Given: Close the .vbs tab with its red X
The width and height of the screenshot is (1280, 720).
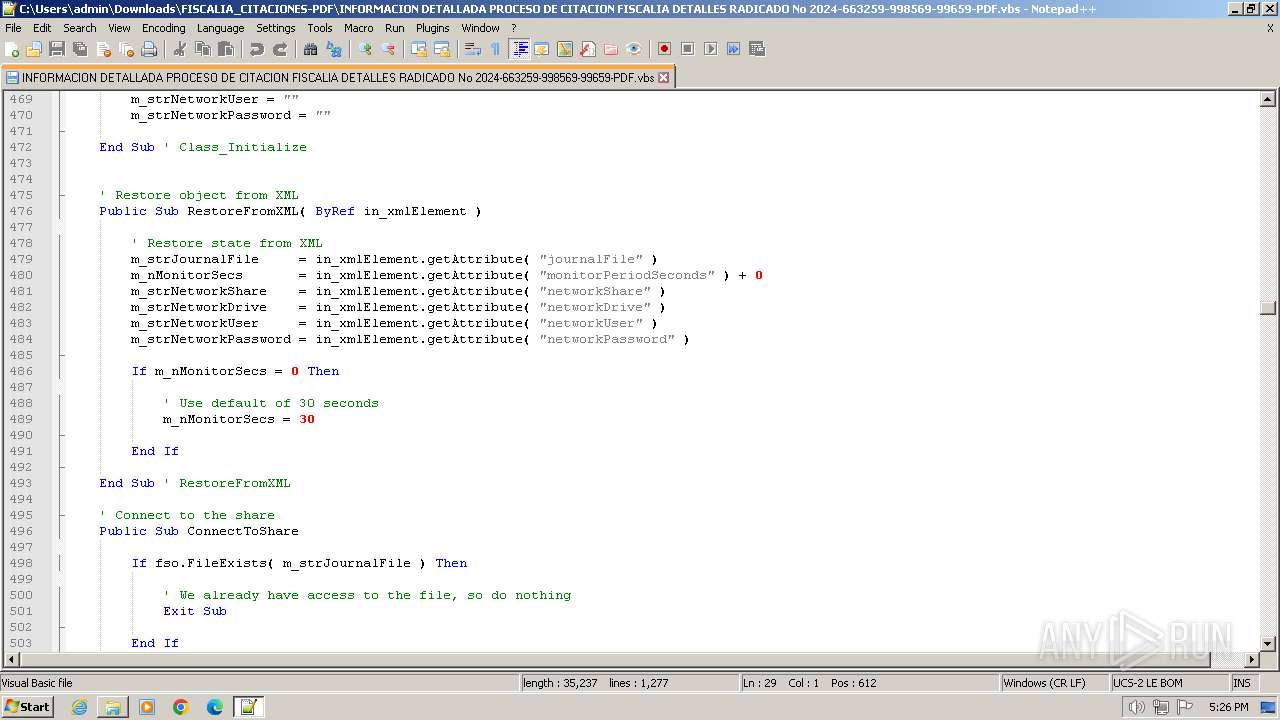Looking at the screenshot, I should 663,77.
